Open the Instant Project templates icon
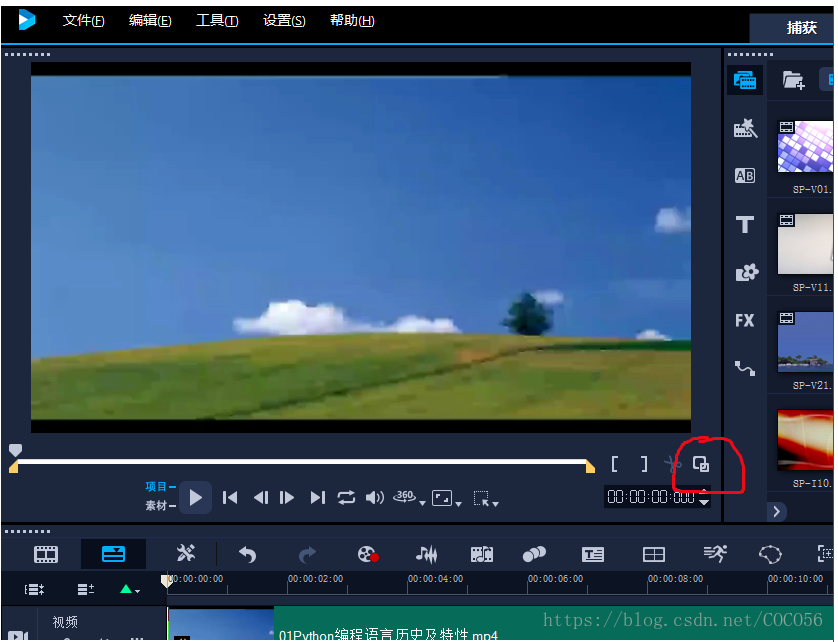Image resolution: width=838 pixels, height=642 pixels. (x=745, y=128)
